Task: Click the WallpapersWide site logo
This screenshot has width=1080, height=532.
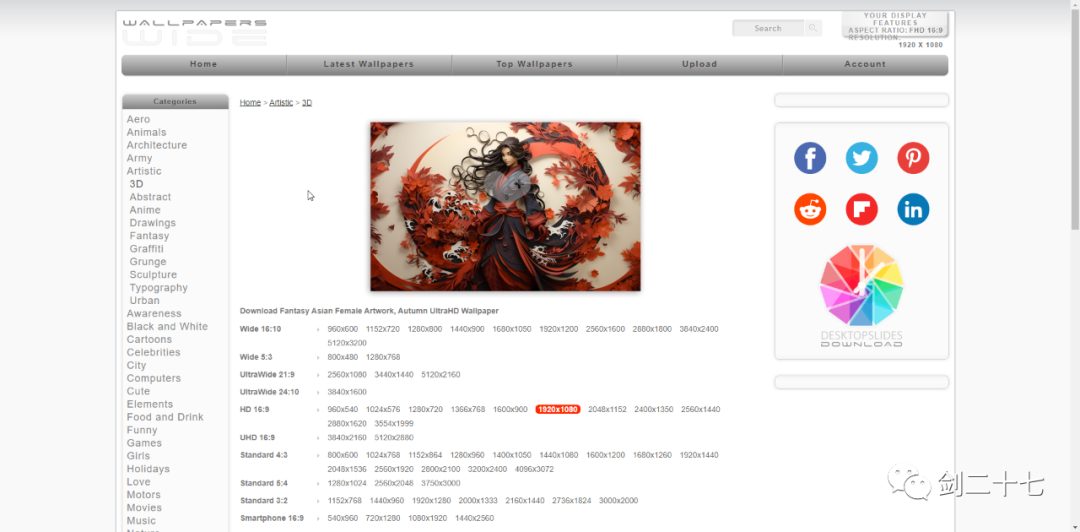Action: [x=195, y=32]
